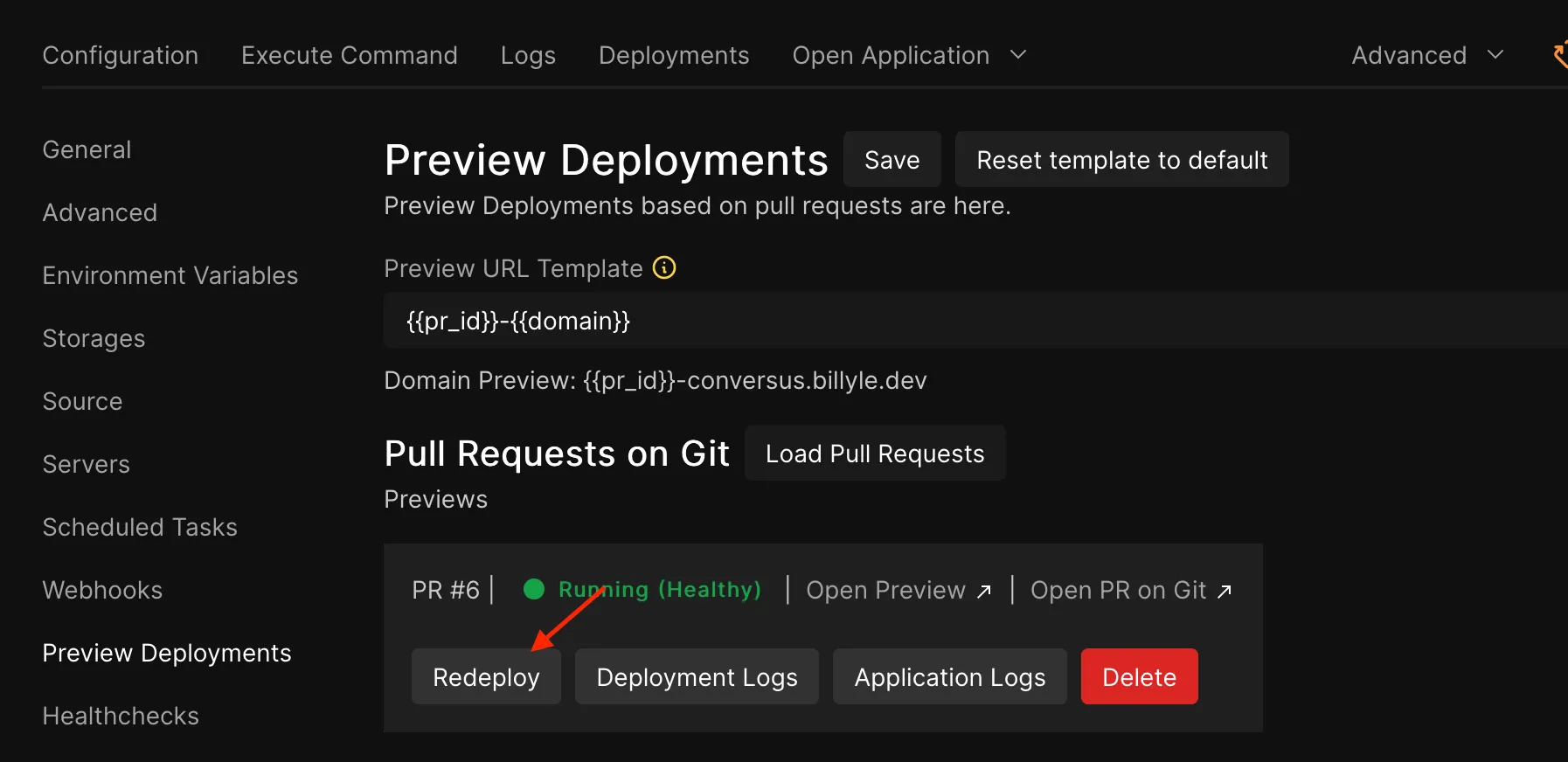View Application Logs for PR #6
Image resolution: width=1568 pixels, height=762 pixels.
[x=950, y=676]
